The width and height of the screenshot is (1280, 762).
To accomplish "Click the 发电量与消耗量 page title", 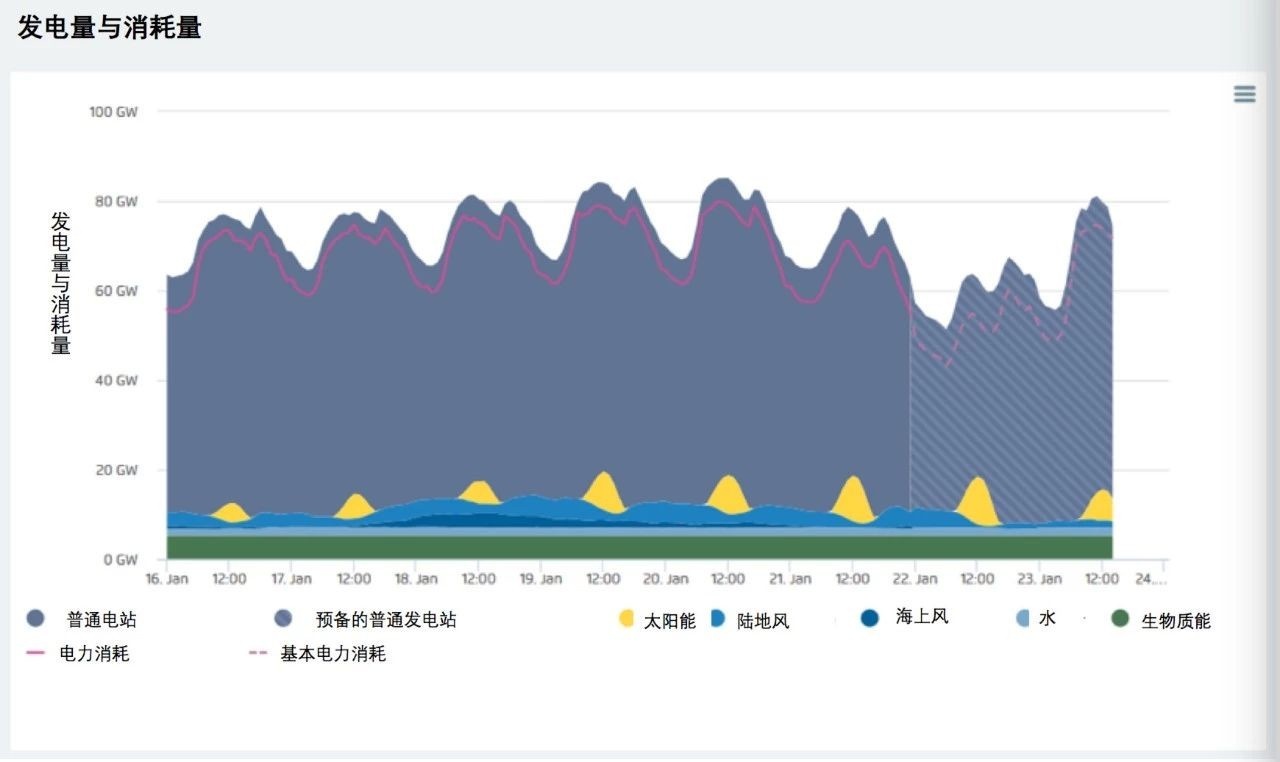I will (x=110, y=28).
